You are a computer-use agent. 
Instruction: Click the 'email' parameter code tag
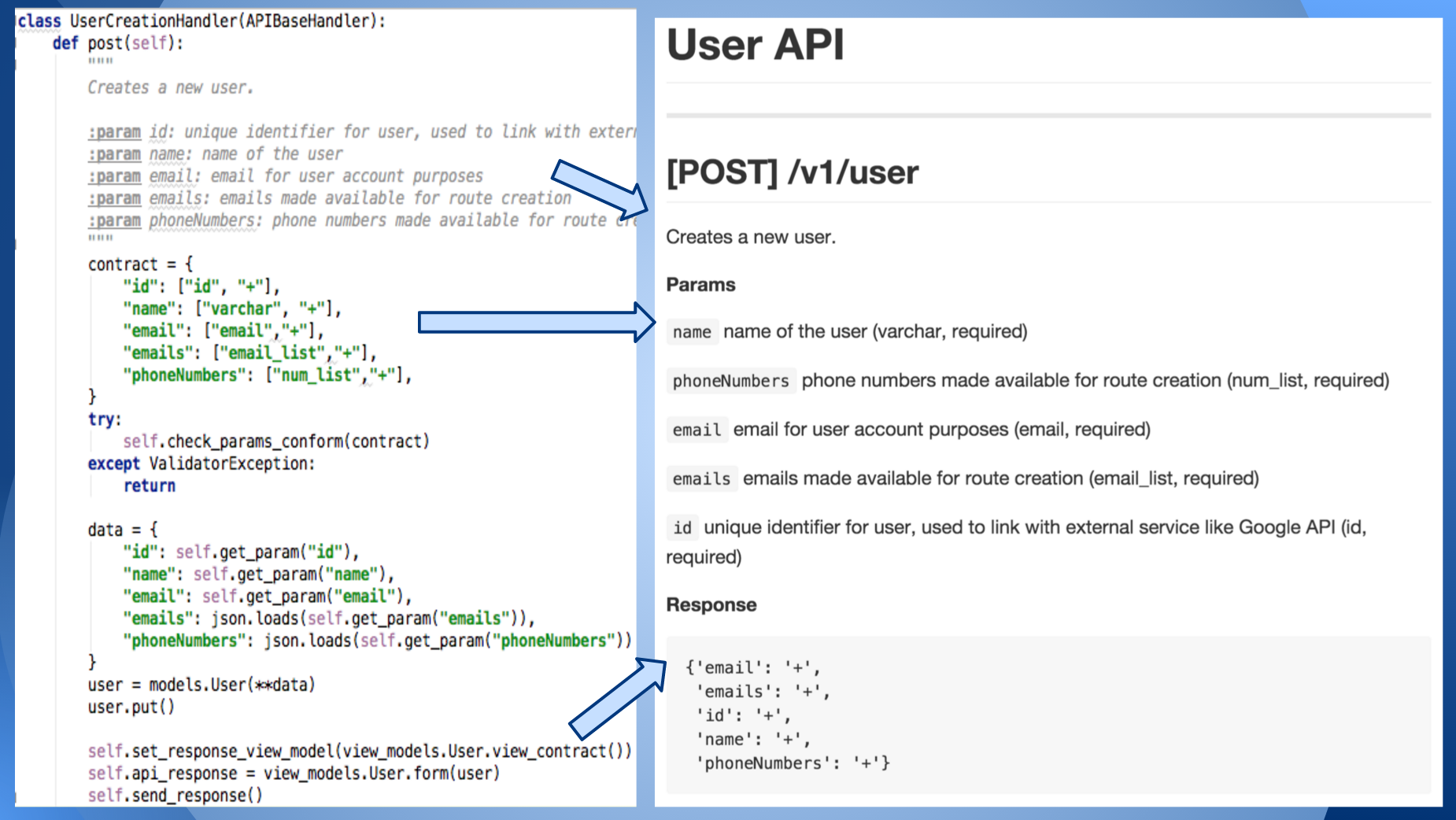tap(697, 430)
